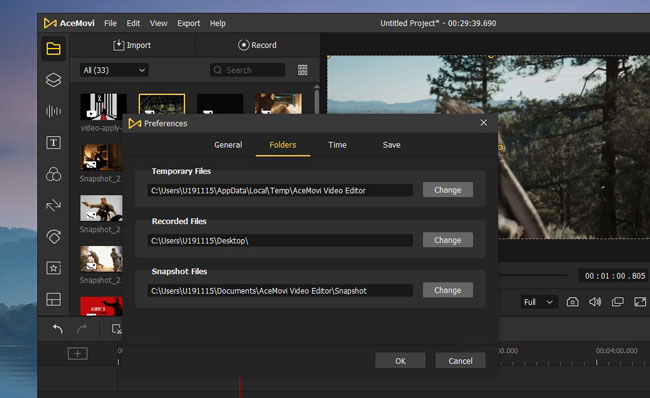Click the fullscreen expand icon
650x398 pixels.
pyautogui.click(x=640, y=302)
